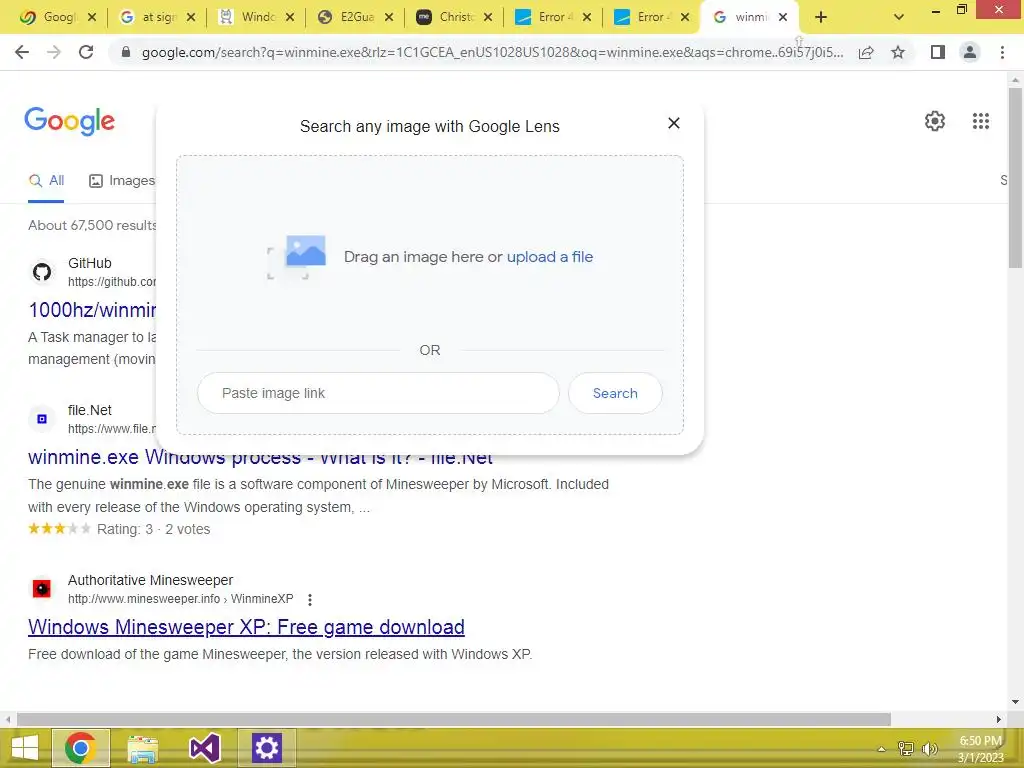Open Visual Studio from the taskbar

tap(204, 748)
